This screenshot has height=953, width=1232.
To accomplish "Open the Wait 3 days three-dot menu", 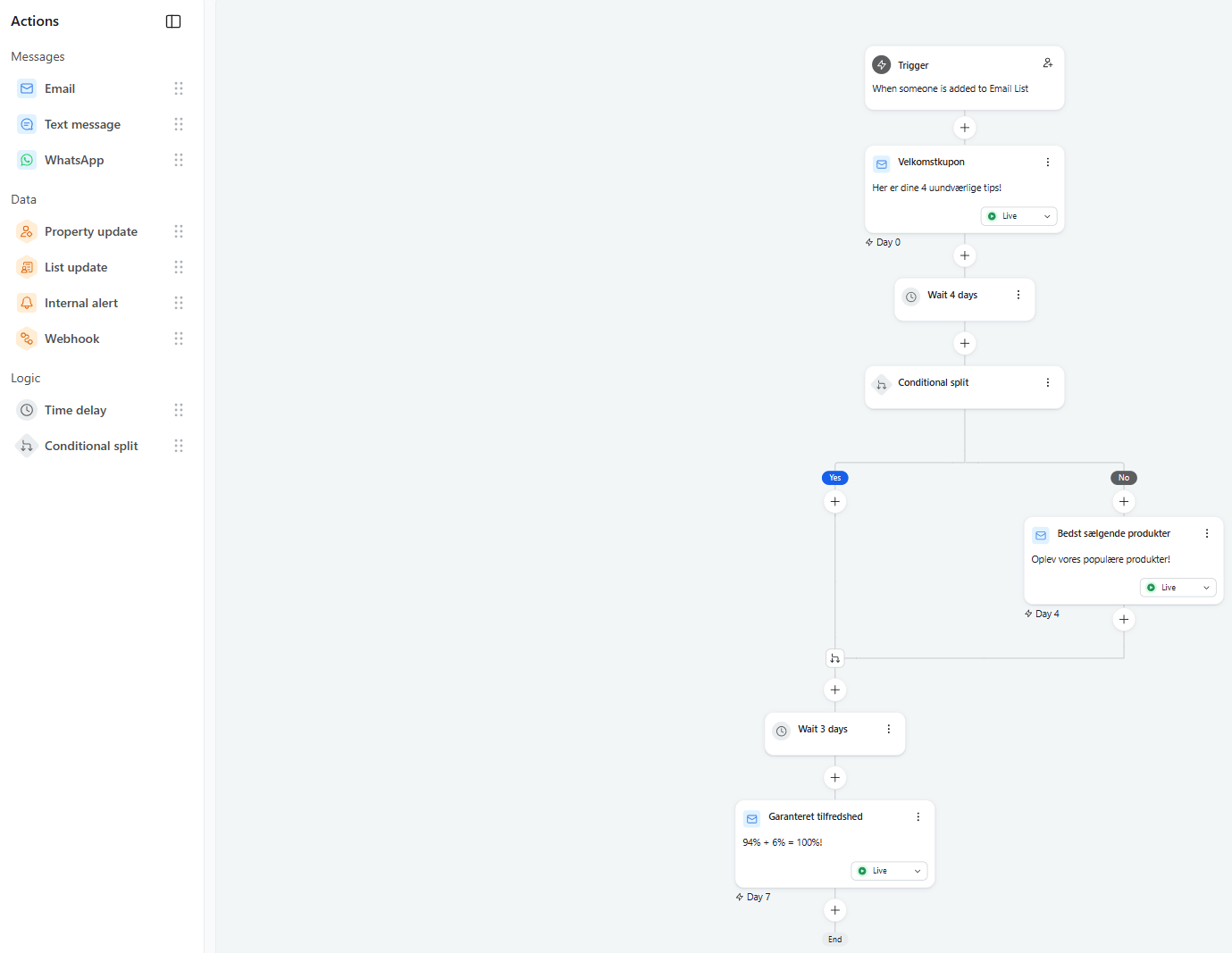I will click(889, 729).
